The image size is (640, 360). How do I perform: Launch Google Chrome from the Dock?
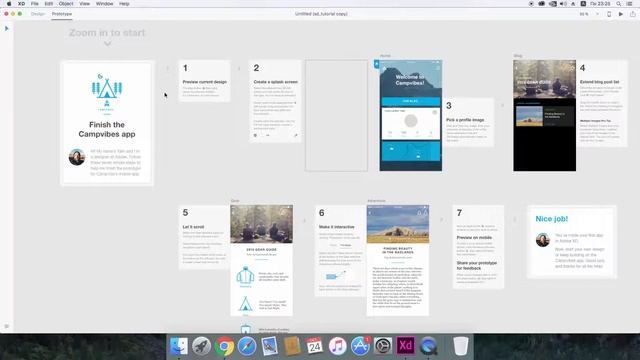(x=224, y=346)
